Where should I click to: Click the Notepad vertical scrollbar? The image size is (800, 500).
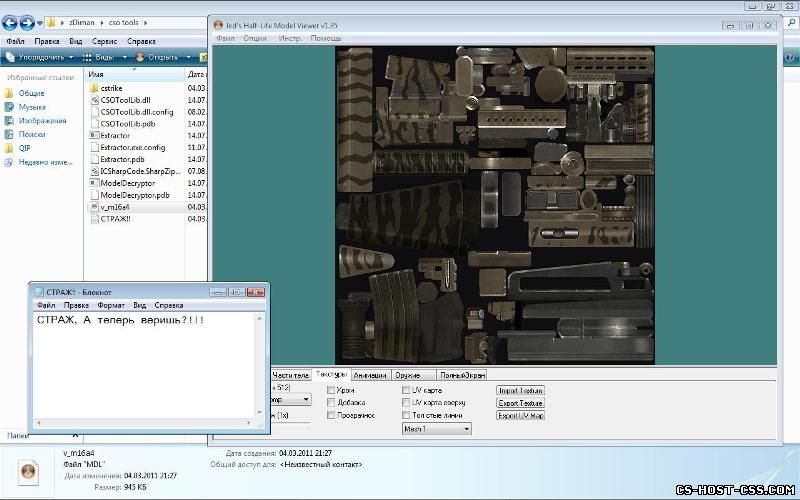point(260,365)
